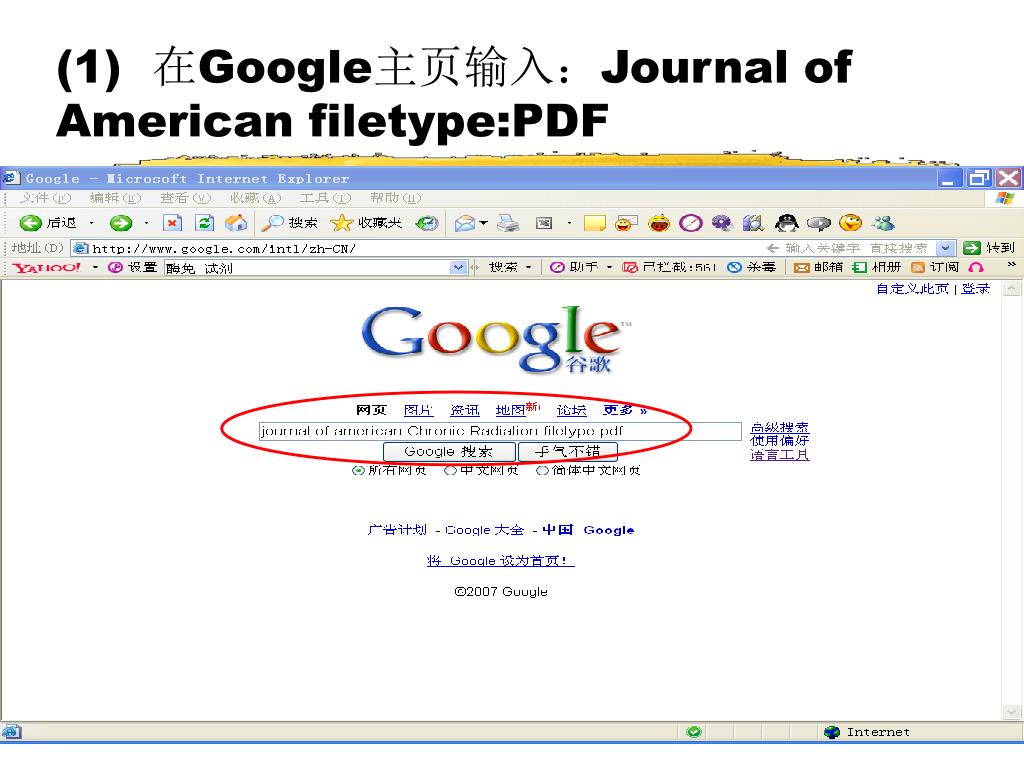Viewport: 1024px width, 768px height.
Task: Stop page loading with red X icon
Action: coord(172,223)
